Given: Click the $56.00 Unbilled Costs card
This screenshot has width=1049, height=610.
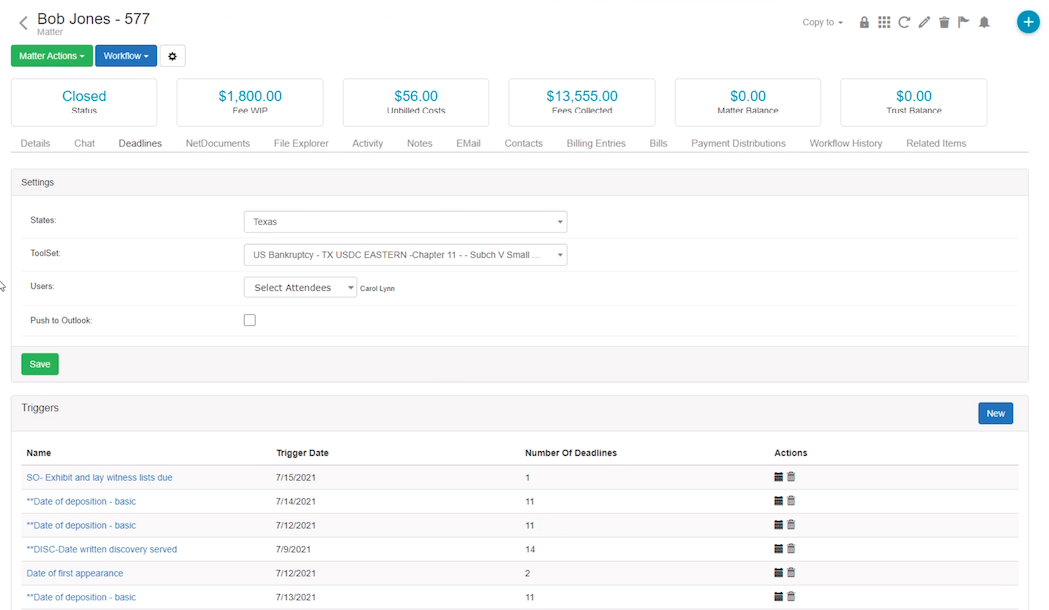Looking at the screenshot, I should tap(416, 102).
